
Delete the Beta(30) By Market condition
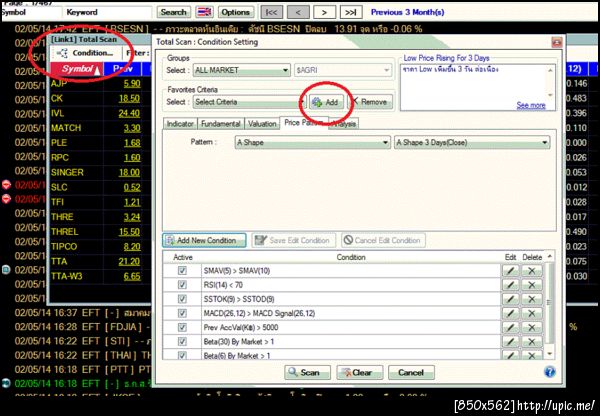pyautogui.click(x=532, y=341)
